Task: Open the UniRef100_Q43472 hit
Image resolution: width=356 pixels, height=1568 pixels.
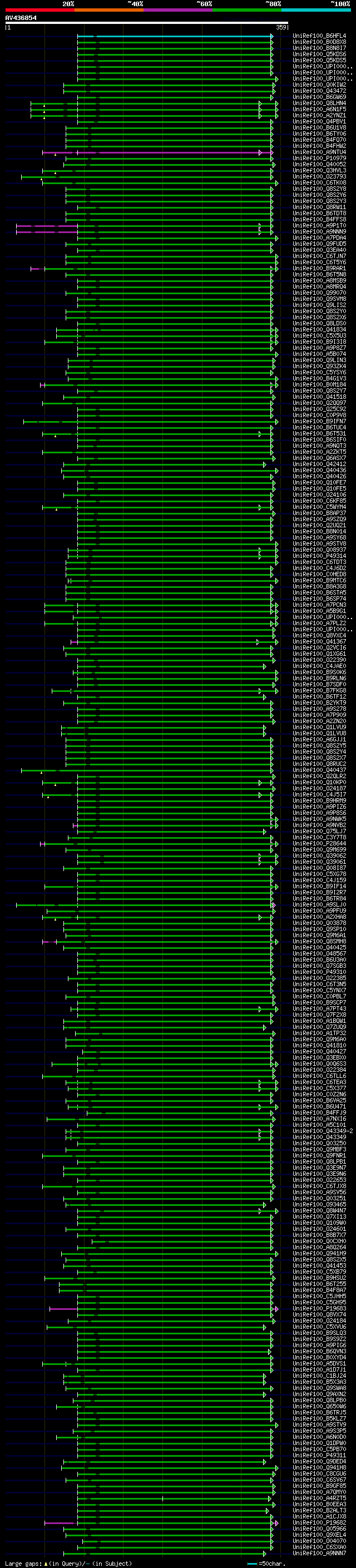Action: (x=319, y=91)
